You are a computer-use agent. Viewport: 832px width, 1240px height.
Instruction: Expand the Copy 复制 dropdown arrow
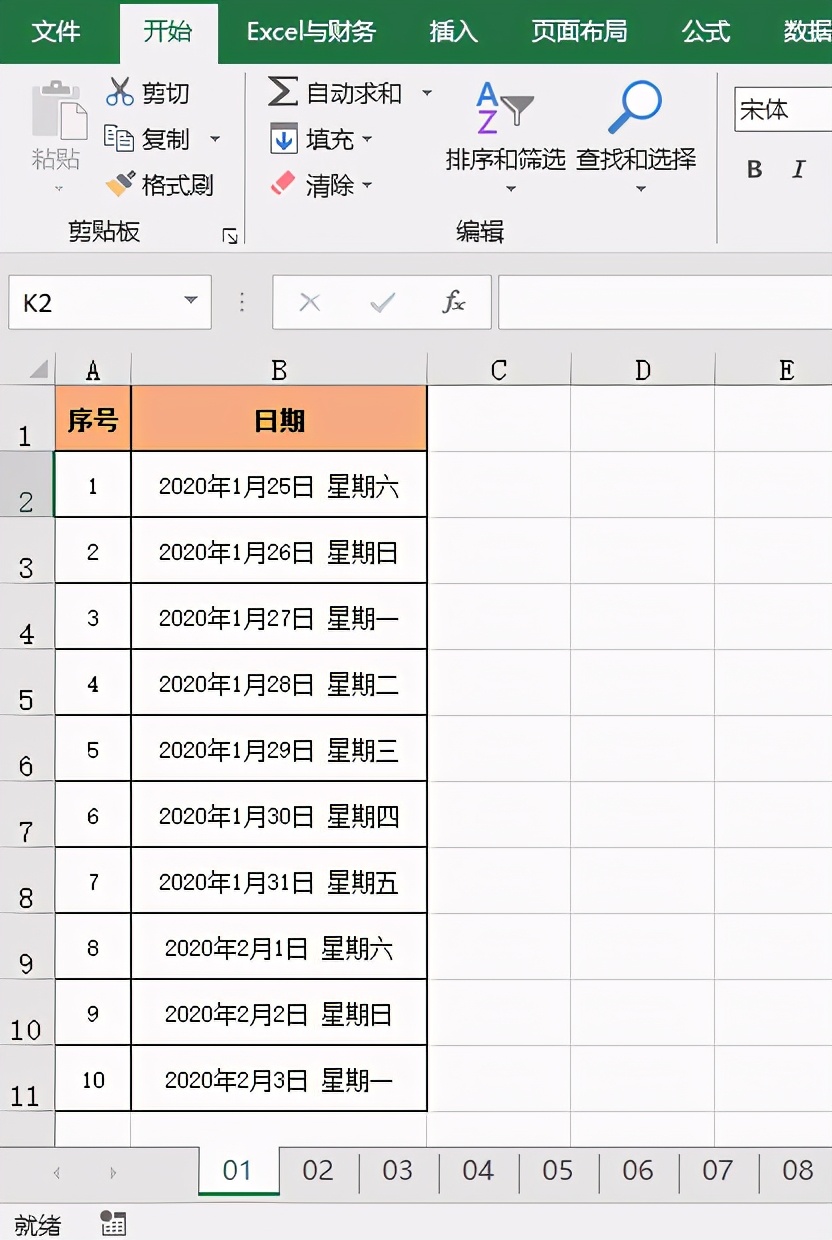pyautogui.click(x=214, y=139)
